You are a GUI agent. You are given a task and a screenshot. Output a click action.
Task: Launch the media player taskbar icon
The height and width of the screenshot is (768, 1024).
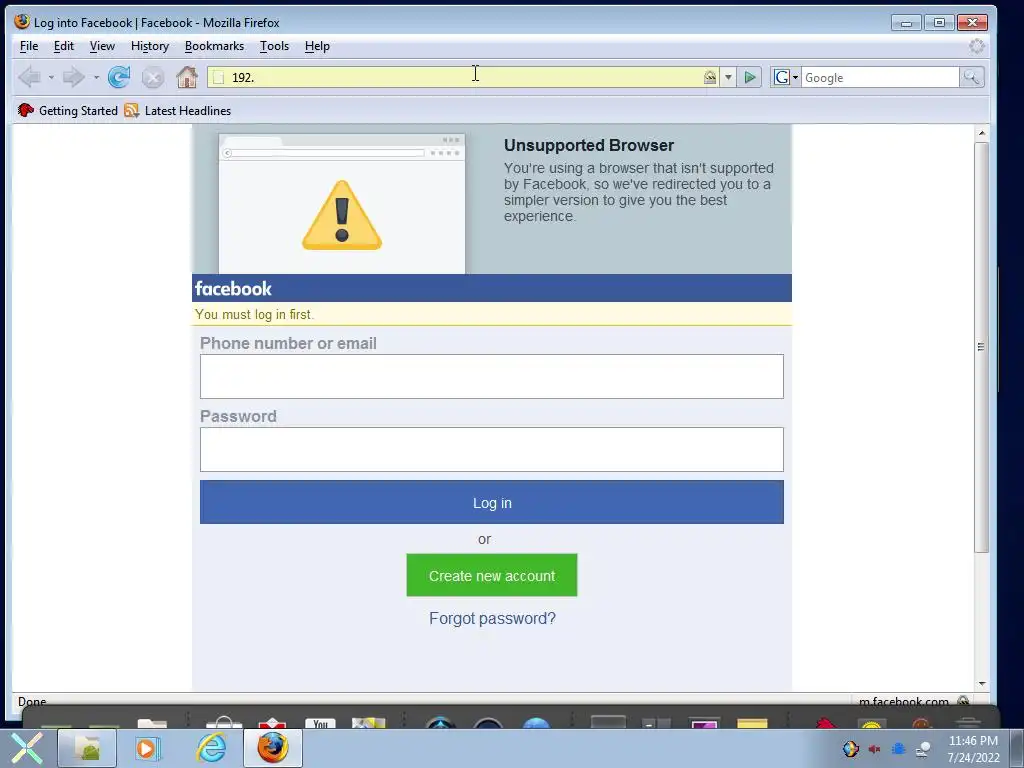148,748
